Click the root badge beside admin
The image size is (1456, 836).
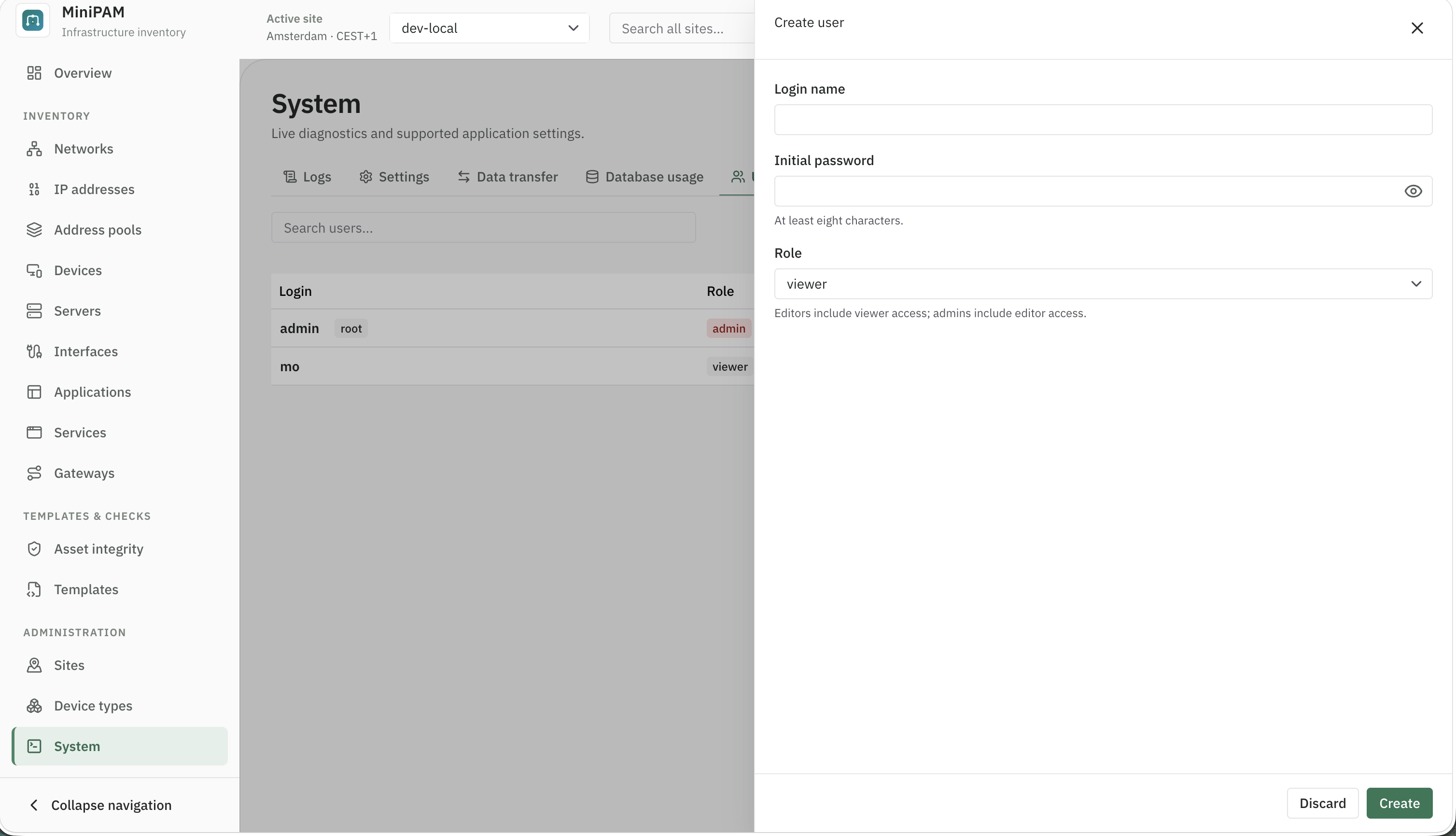(351, 328)
